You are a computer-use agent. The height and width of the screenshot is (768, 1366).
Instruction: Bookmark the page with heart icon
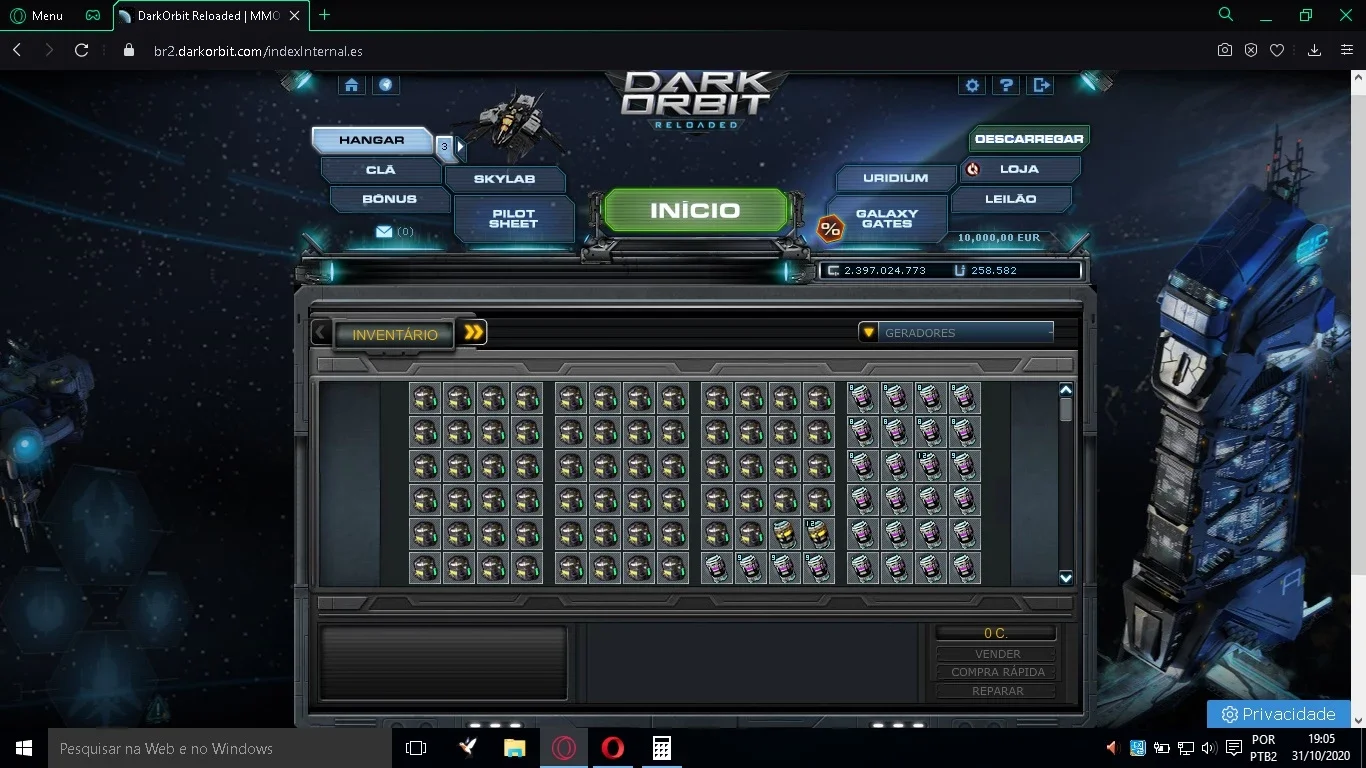(x=1277, y=50)
